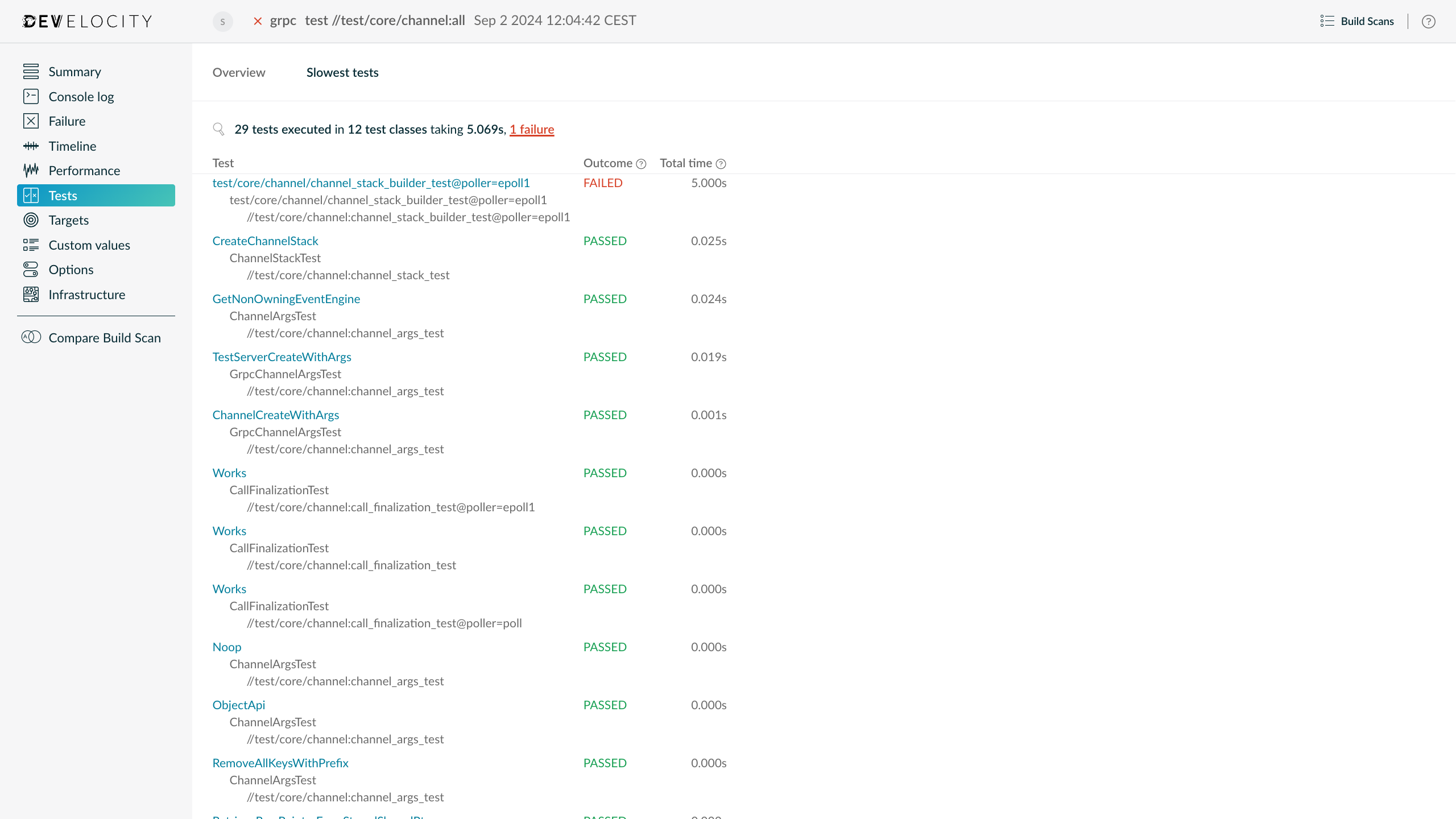Dismiss the grpc scan with the X
1456x819 pixels.
(x=258, y=21)
